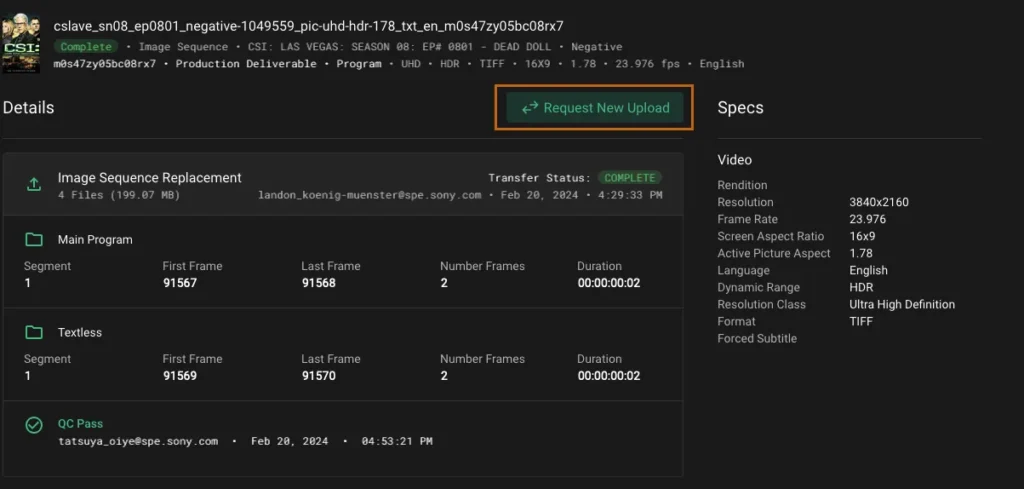This screenshot has height=489, width=1024.
Task: Click the Request New Upload button
Action: (x=595, y=108)
